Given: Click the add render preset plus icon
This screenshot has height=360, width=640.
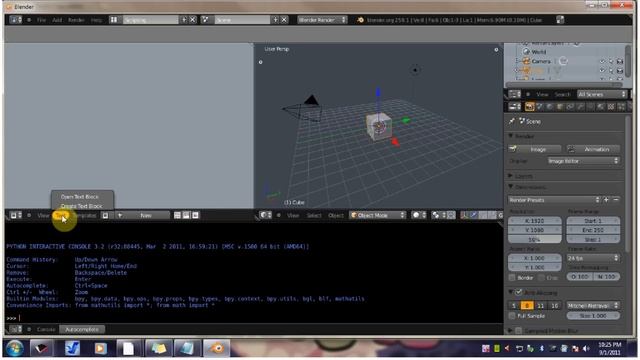Looking at the screenshot, I should (x=606, y=200).
